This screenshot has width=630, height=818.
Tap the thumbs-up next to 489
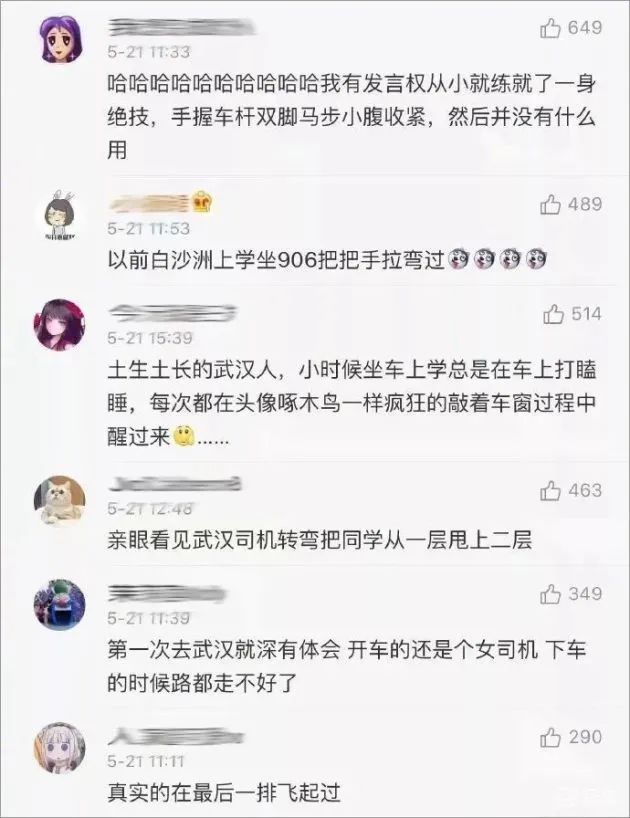(x=550, y=204)
